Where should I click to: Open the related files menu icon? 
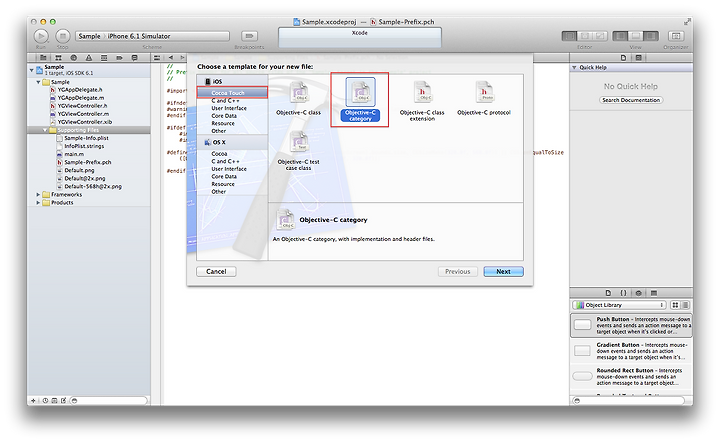pyautogui.click(x=157, y=58)
